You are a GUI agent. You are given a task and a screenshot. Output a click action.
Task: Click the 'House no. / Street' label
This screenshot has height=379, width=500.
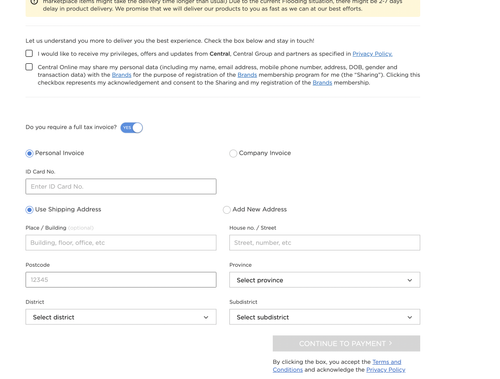point(253,228)
